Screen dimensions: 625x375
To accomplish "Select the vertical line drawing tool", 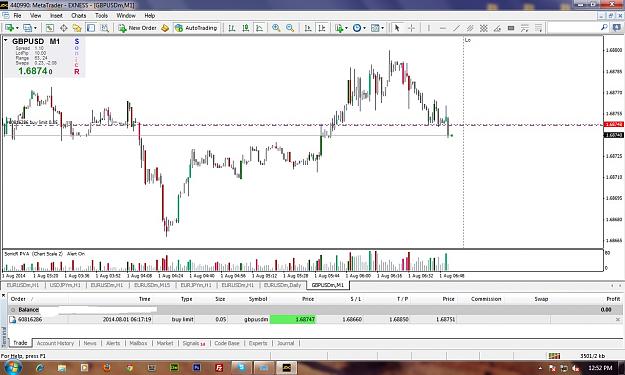I will coord(429,28).
